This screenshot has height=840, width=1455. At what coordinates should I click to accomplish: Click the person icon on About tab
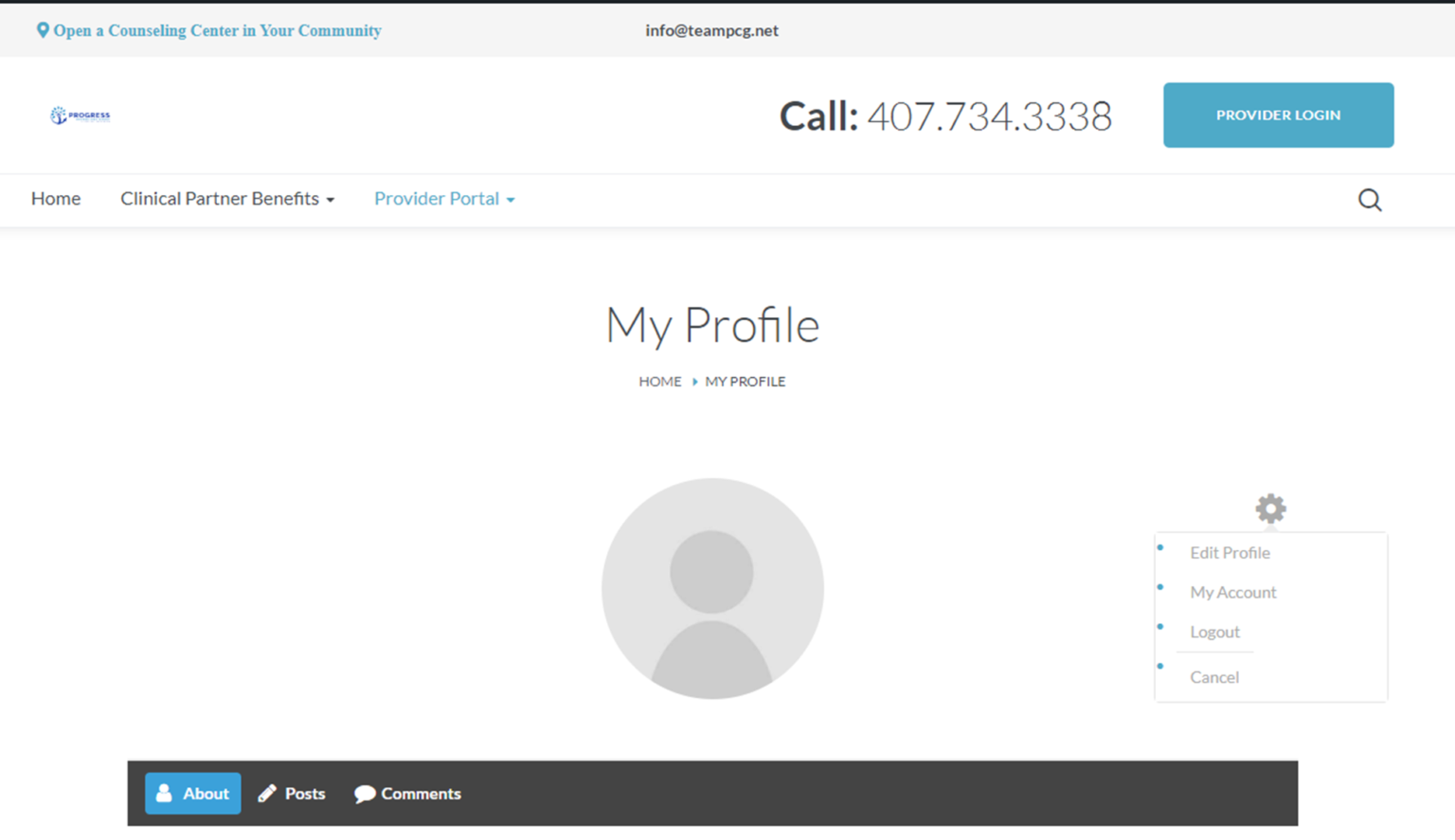coord(164,794)
